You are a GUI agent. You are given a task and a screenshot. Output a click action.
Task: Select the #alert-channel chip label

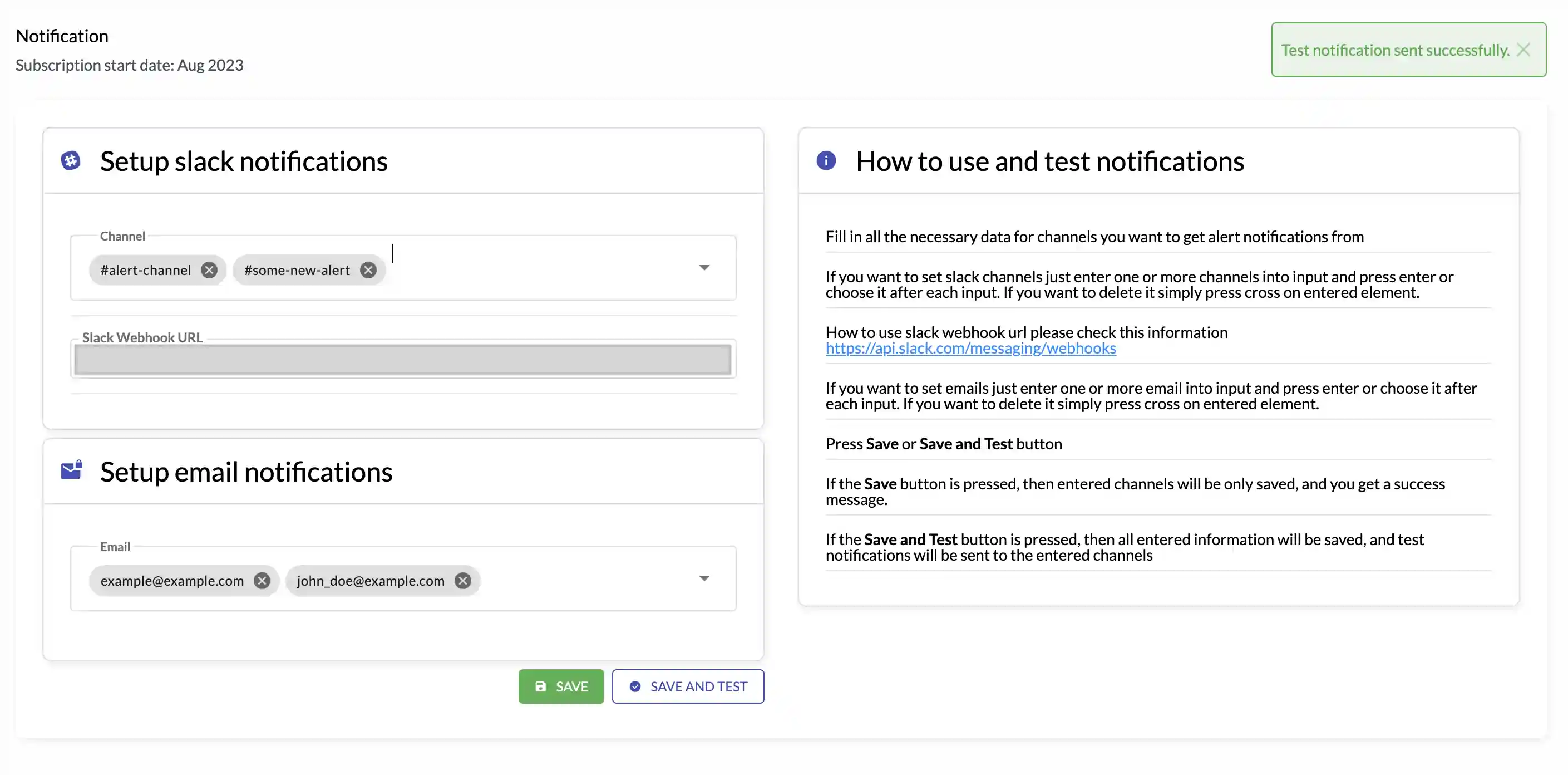click(145, 270)
